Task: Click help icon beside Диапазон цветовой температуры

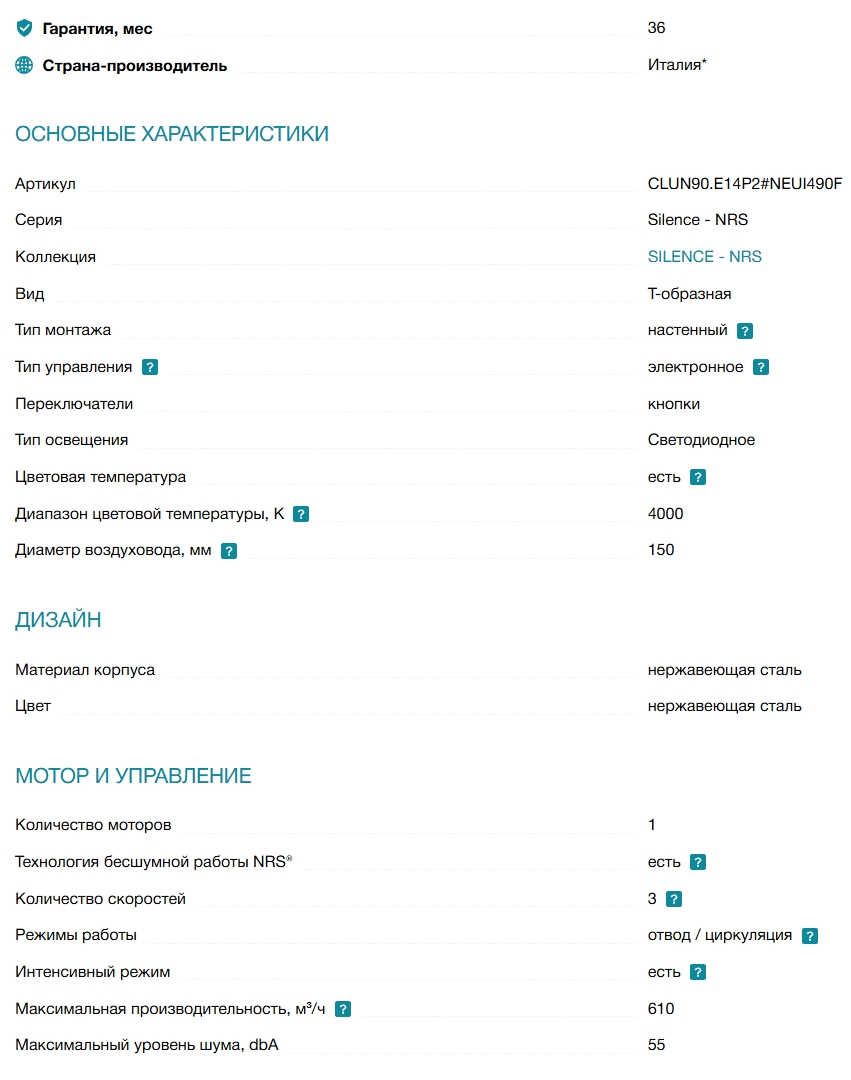Action: pos(301,514)
